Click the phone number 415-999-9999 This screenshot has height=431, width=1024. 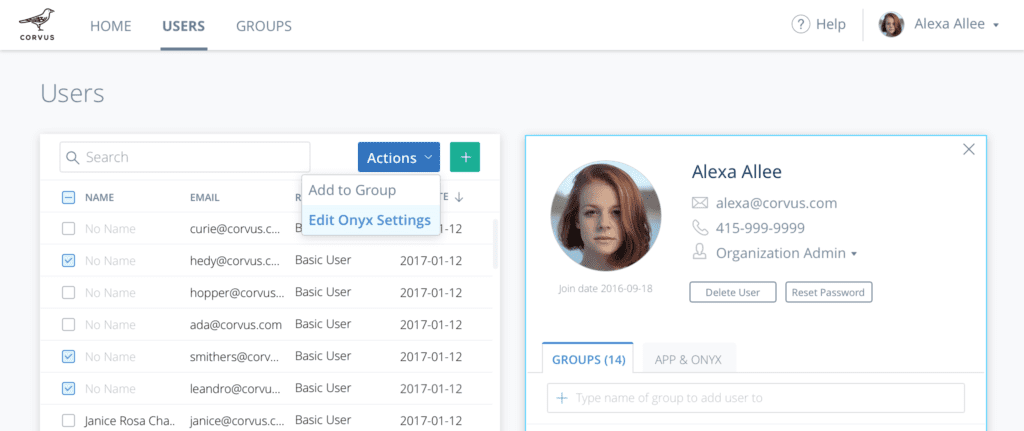(760, 228)
